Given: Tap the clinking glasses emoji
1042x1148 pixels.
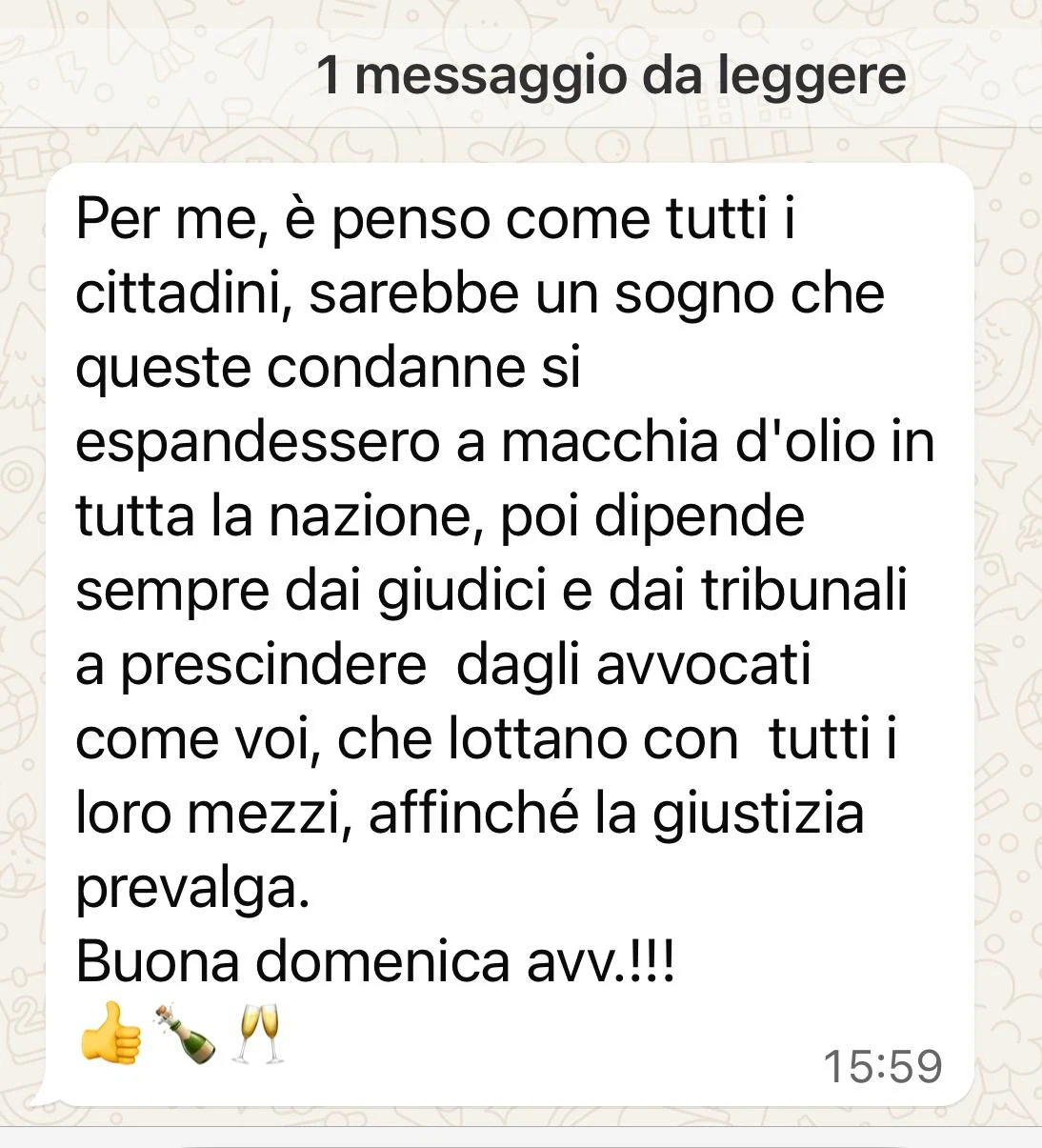Looking at the screenshot, I should [257, 1034].
